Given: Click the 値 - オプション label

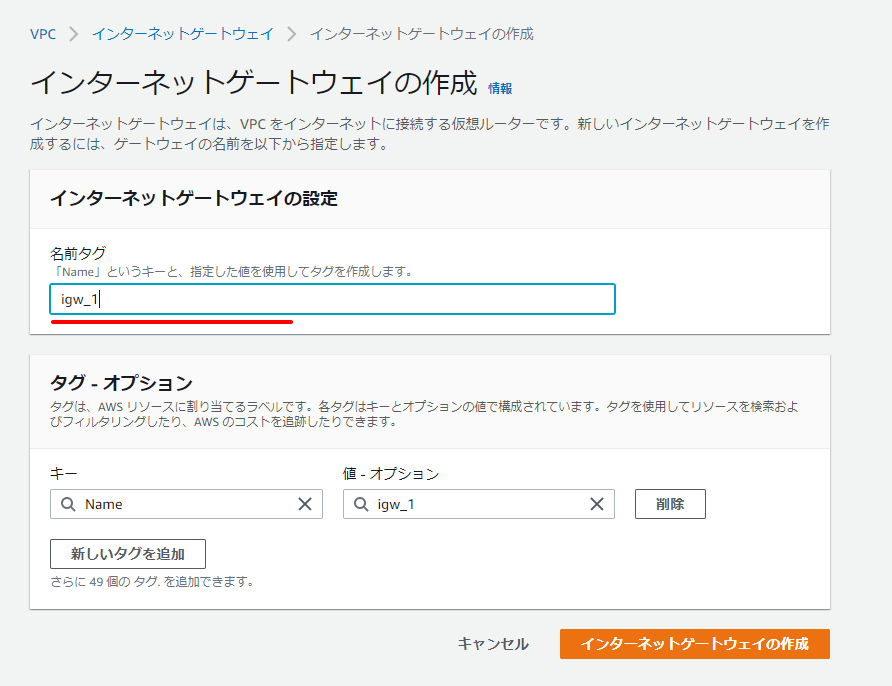Looking at the screenshot, I should click(391, 474).
